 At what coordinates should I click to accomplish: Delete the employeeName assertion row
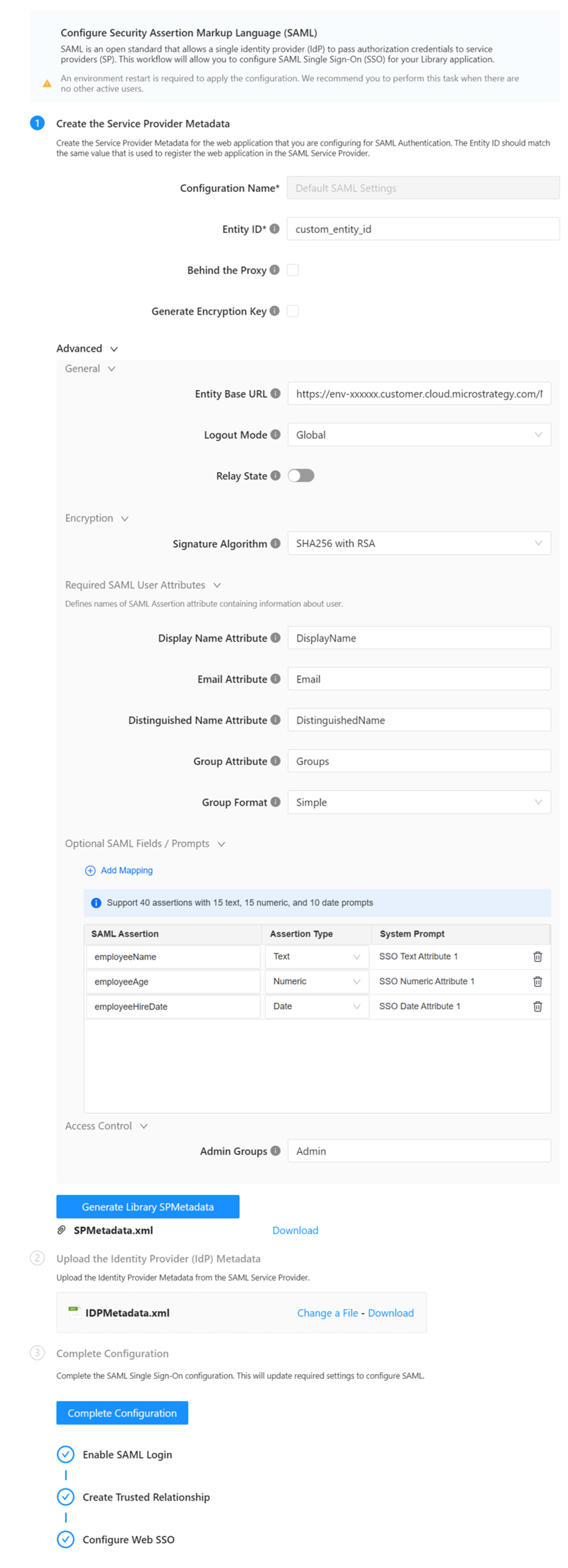(537, 957)
